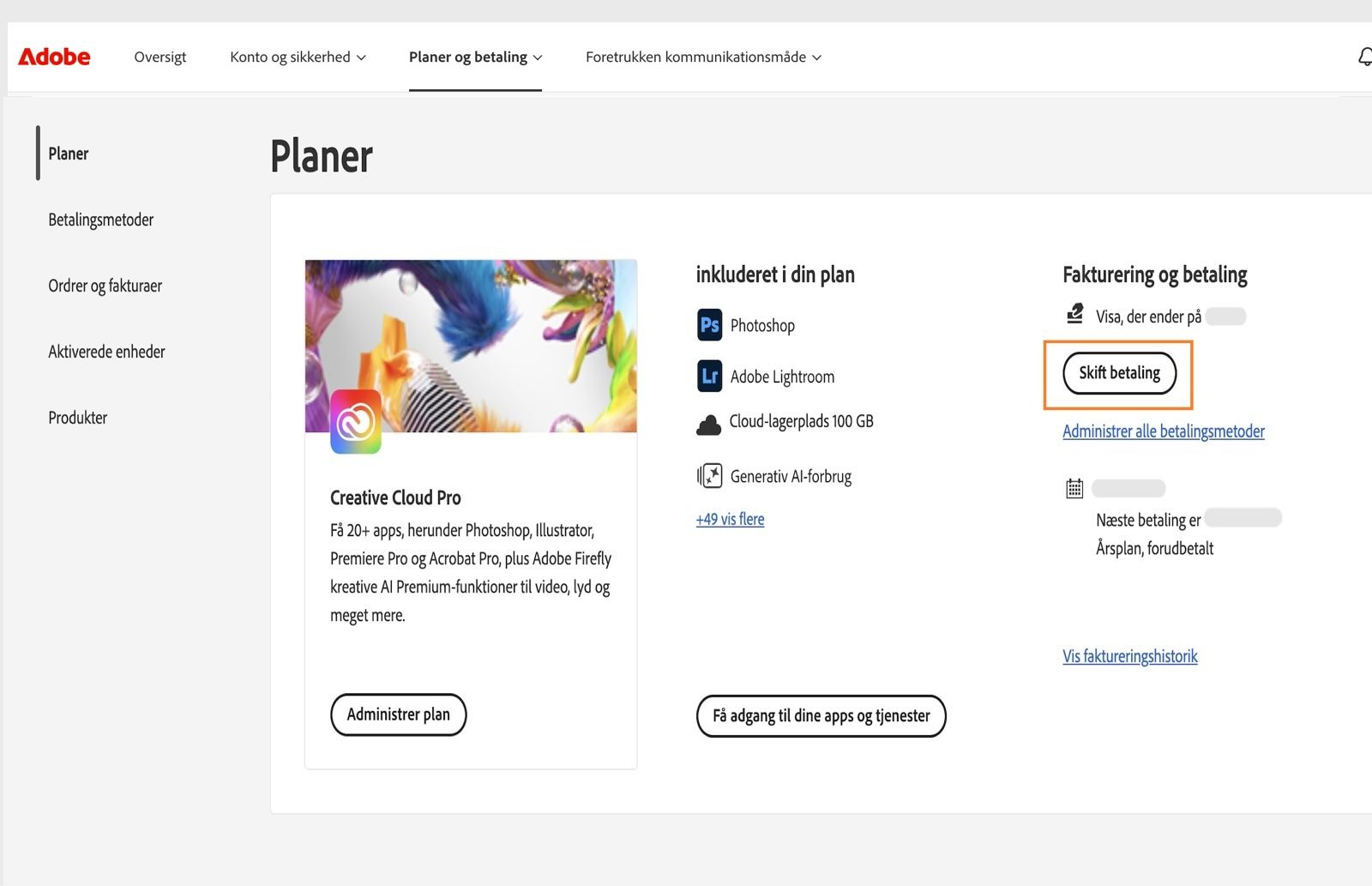Expand the Planer og betaling menu
Screen dimensions: 1372x886
[x=475, y=57]
